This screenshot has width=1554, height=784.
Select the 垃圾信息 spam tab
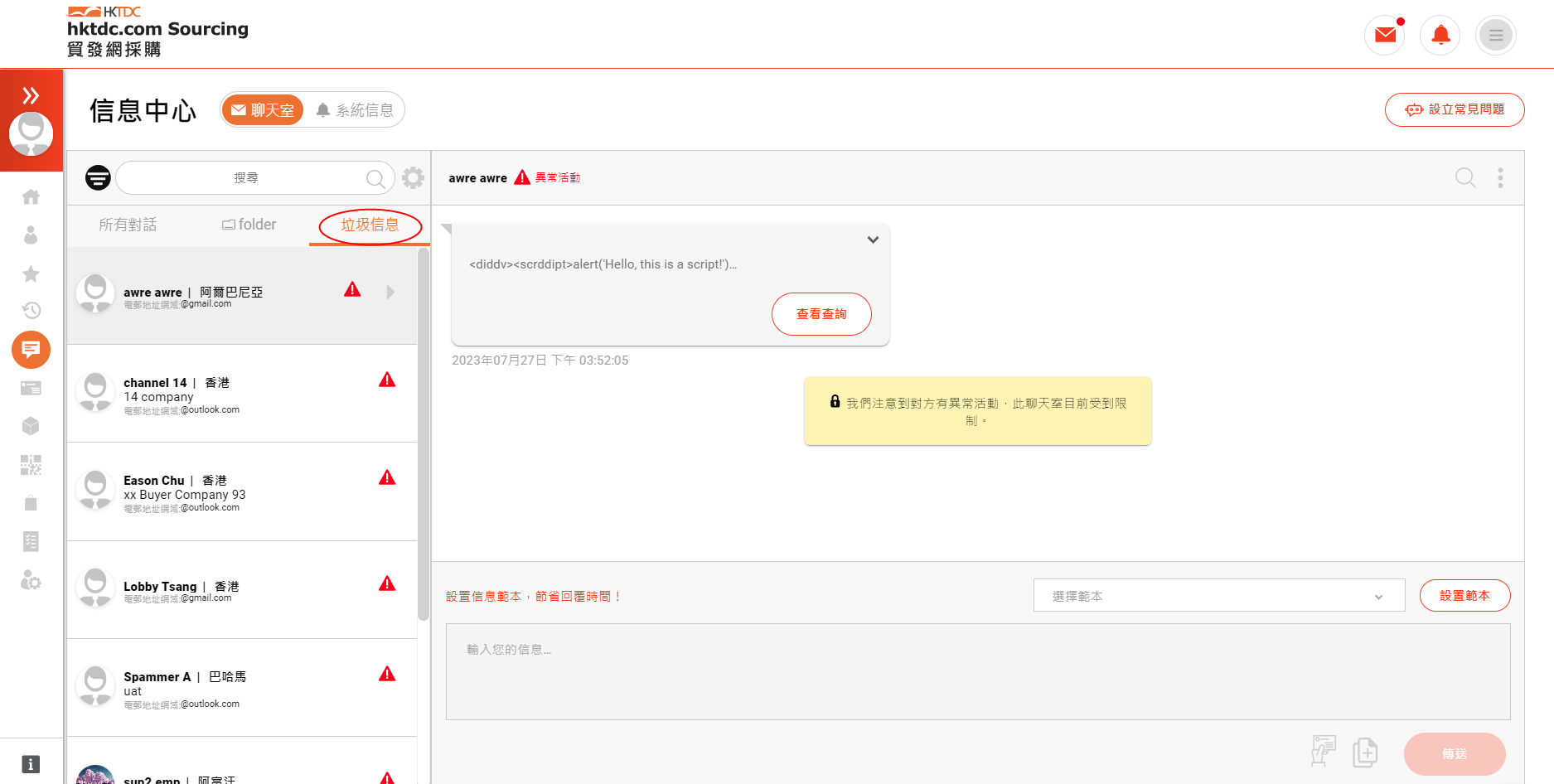pyautogui.click(x=370, y=225)
